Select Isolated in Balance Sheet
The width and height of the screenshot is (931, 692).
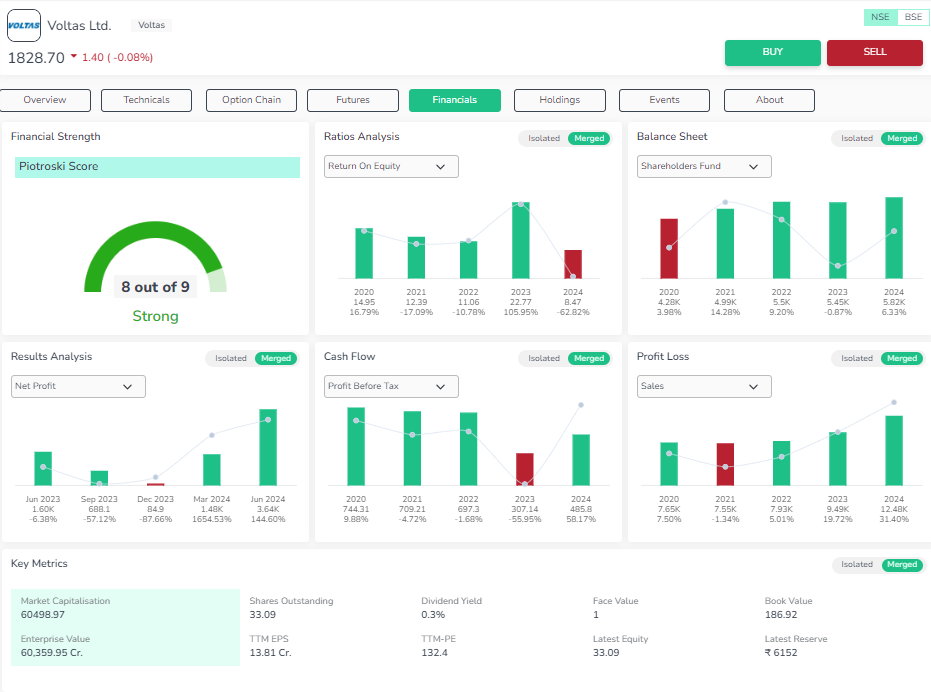point(857,138)
